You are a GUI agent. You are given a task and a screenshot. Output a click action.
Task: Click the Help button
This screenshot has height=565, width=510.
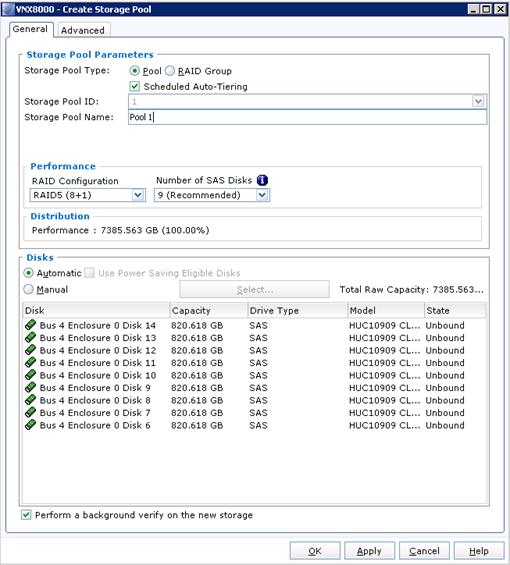[x=479, y=551]
